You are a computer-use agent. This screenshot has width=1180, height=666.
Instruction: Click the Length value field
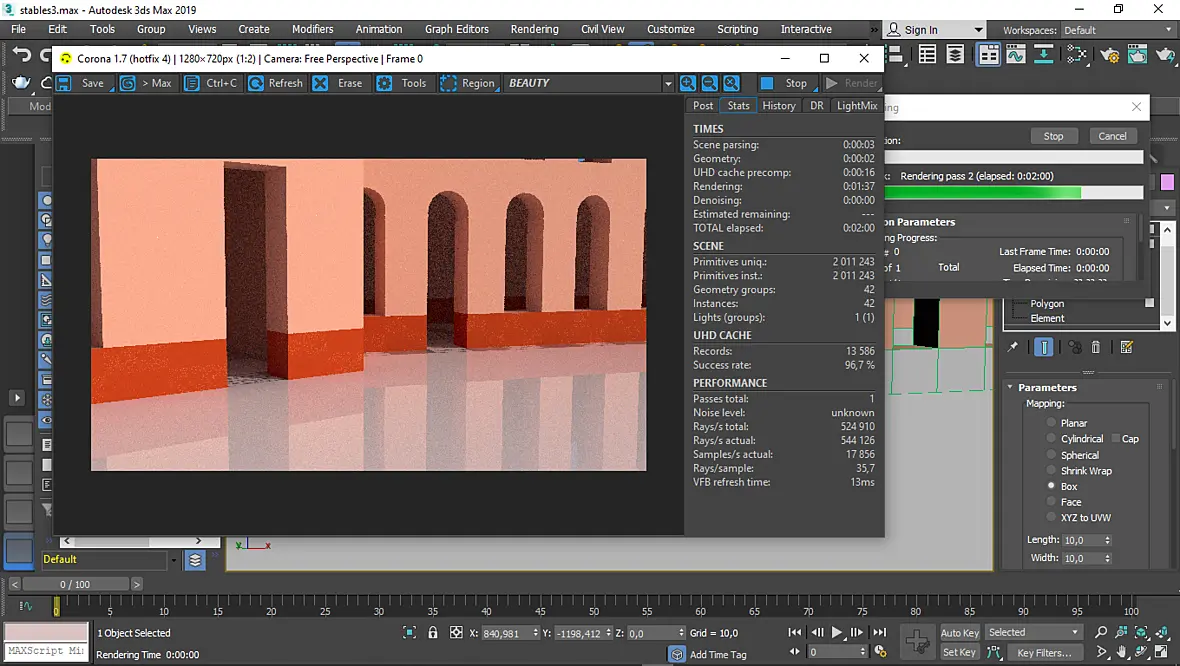(1081, 540)
